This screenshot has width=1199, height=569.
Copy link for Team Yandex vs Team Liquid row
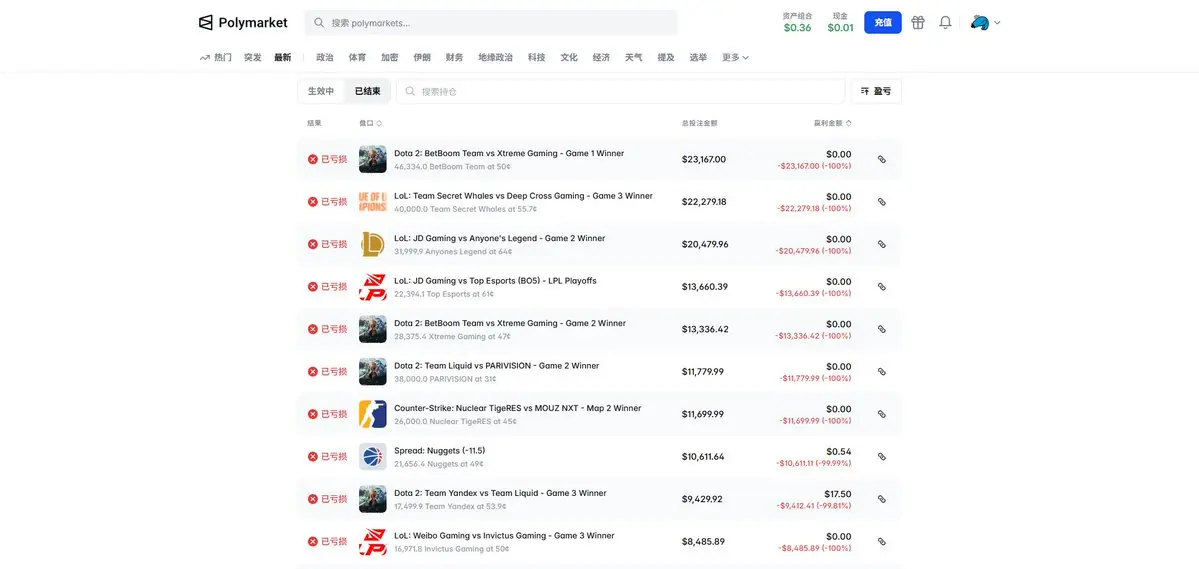(x=881, y=499)
